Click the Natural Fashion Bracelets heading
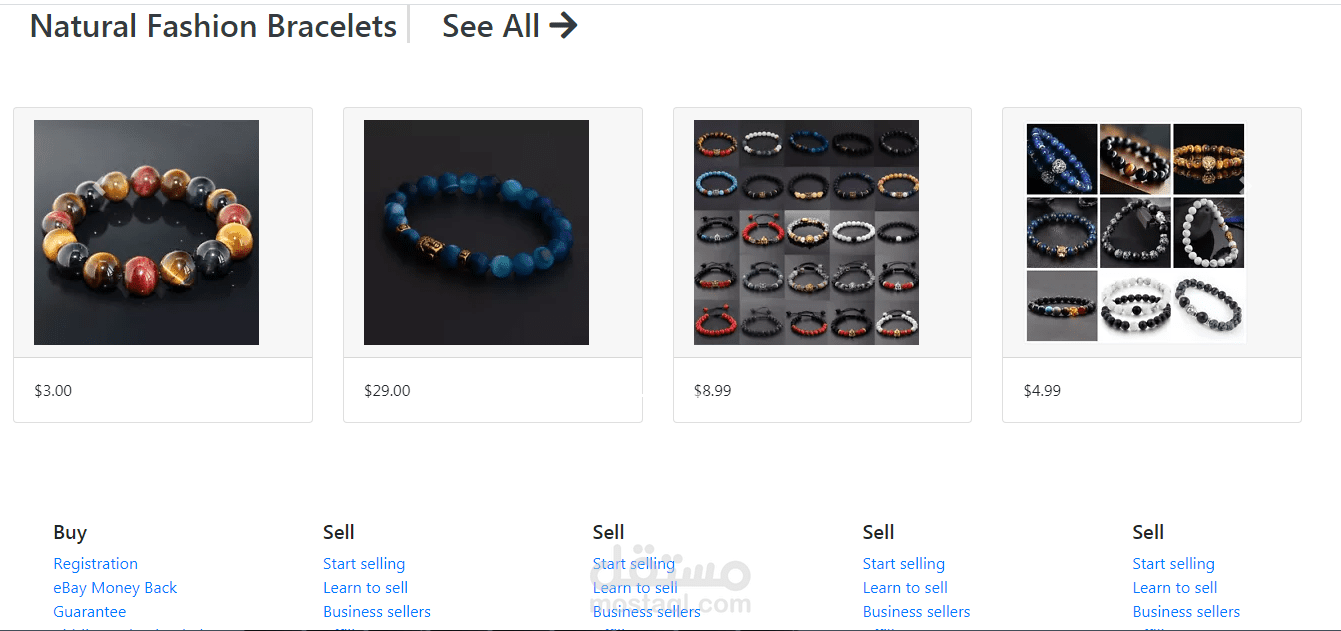The width and height of the screenshot is (1341, 631). tap(213, 26)
